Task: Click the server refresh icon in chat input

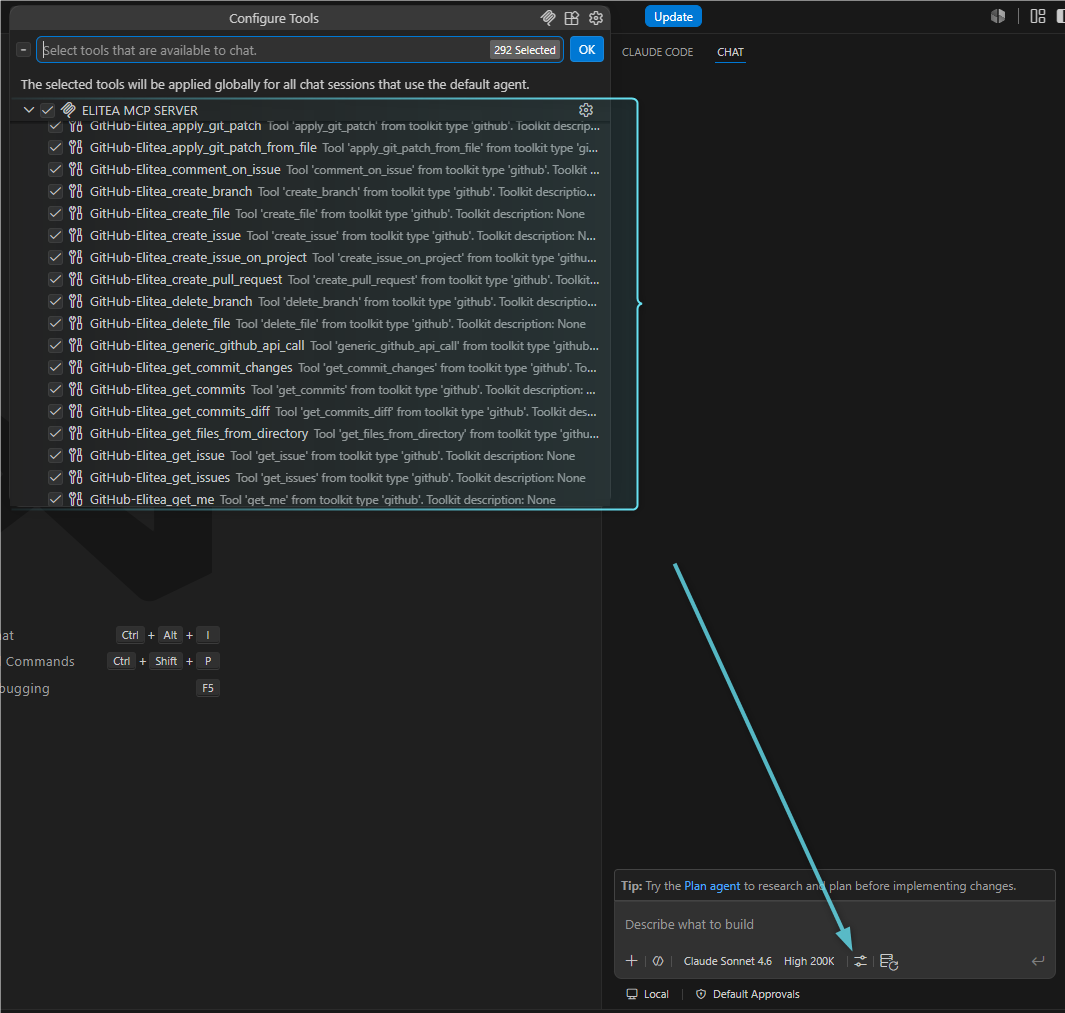Action: (888, 961)
